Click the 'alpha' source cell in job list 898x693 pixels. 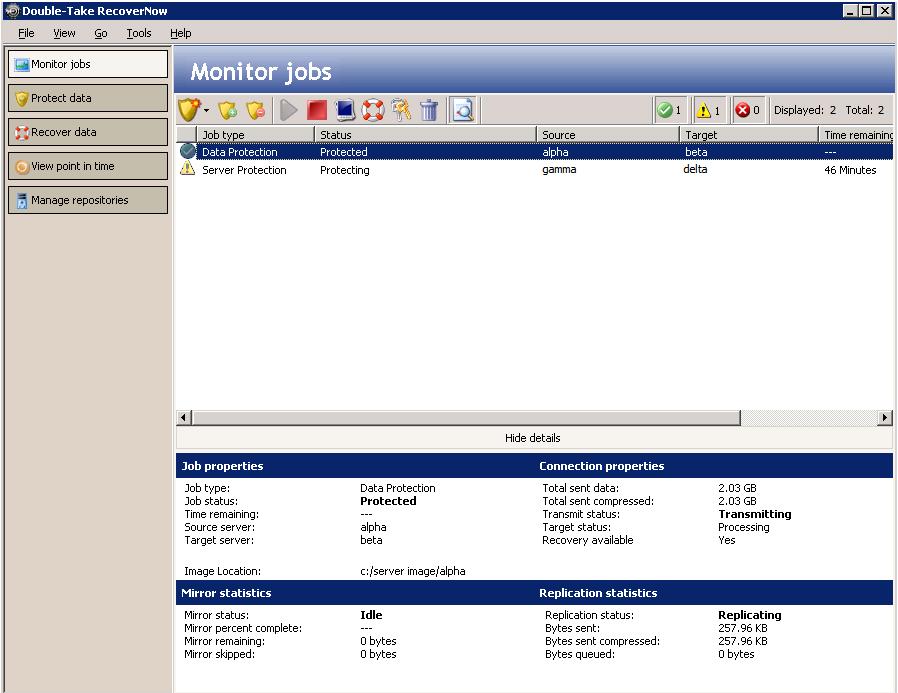click(x=555, y=152)
